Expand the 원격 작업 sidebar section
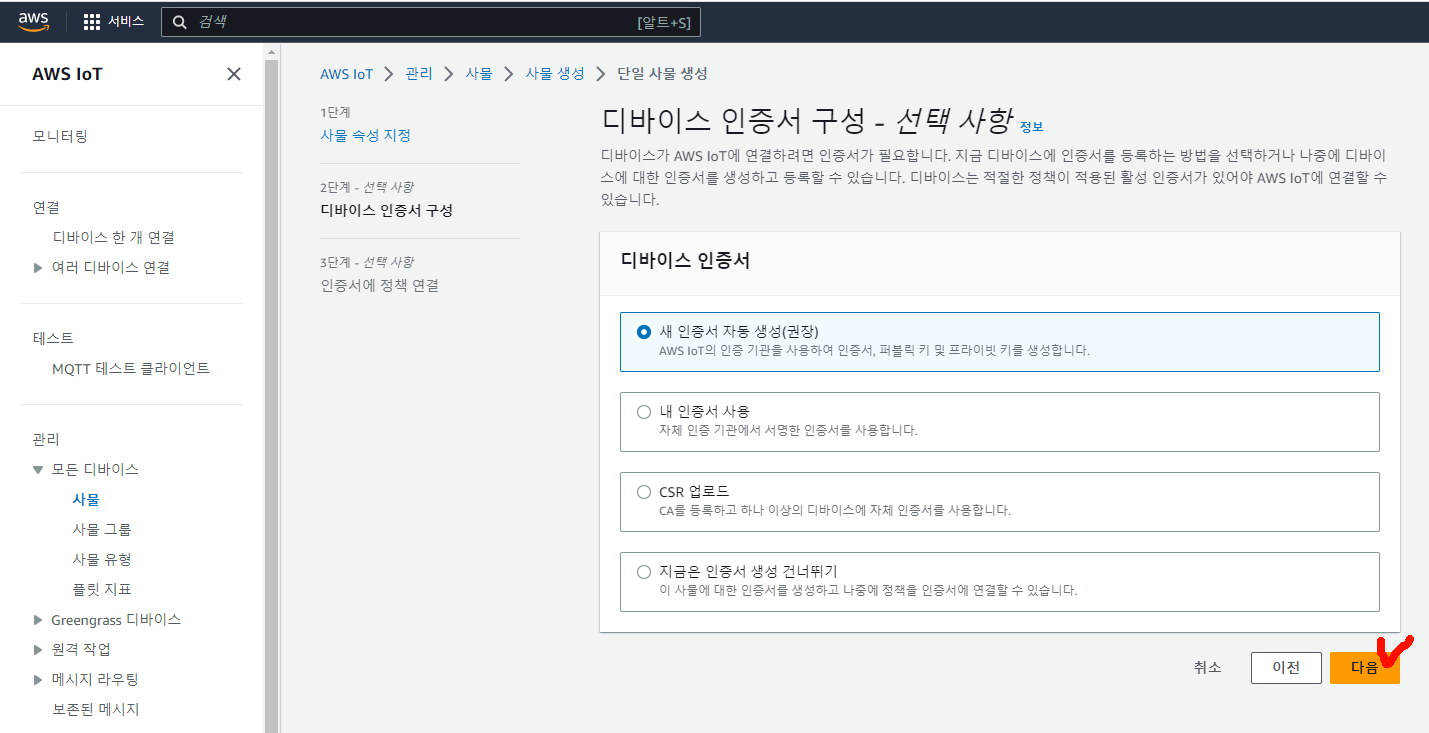 (38, 649)
